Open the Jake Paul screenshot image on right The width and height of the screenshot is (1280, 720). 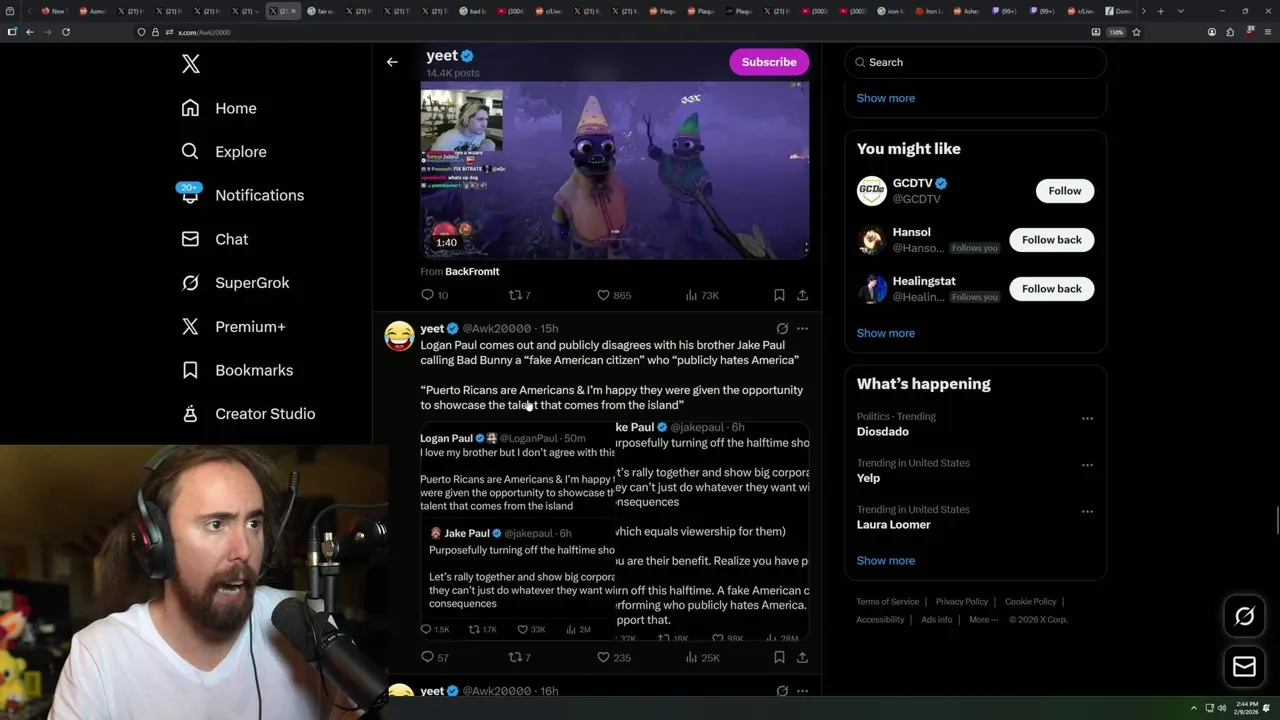pyautogui.click(x=712, y=531)
